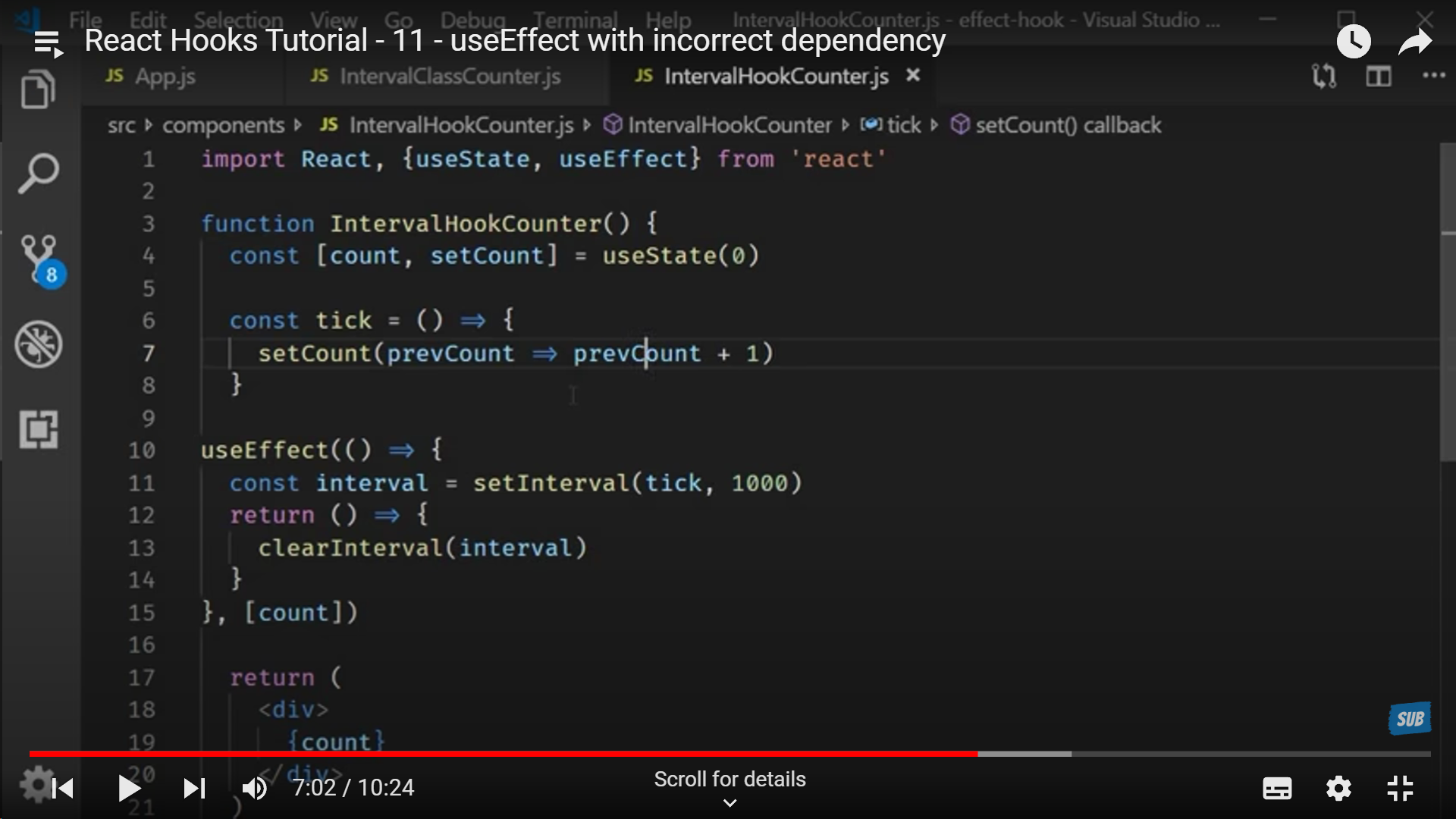The image size is (1456, 819).
Task: Open the Debug bug icon in sidebar
Action: coord(38,344)
